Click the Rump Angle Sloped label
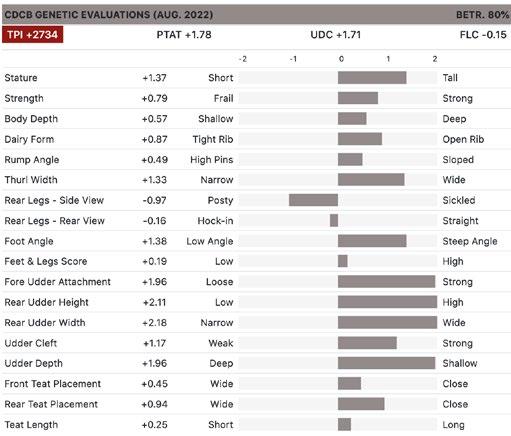This screenshot has width=511, height=436. [458, 160]
